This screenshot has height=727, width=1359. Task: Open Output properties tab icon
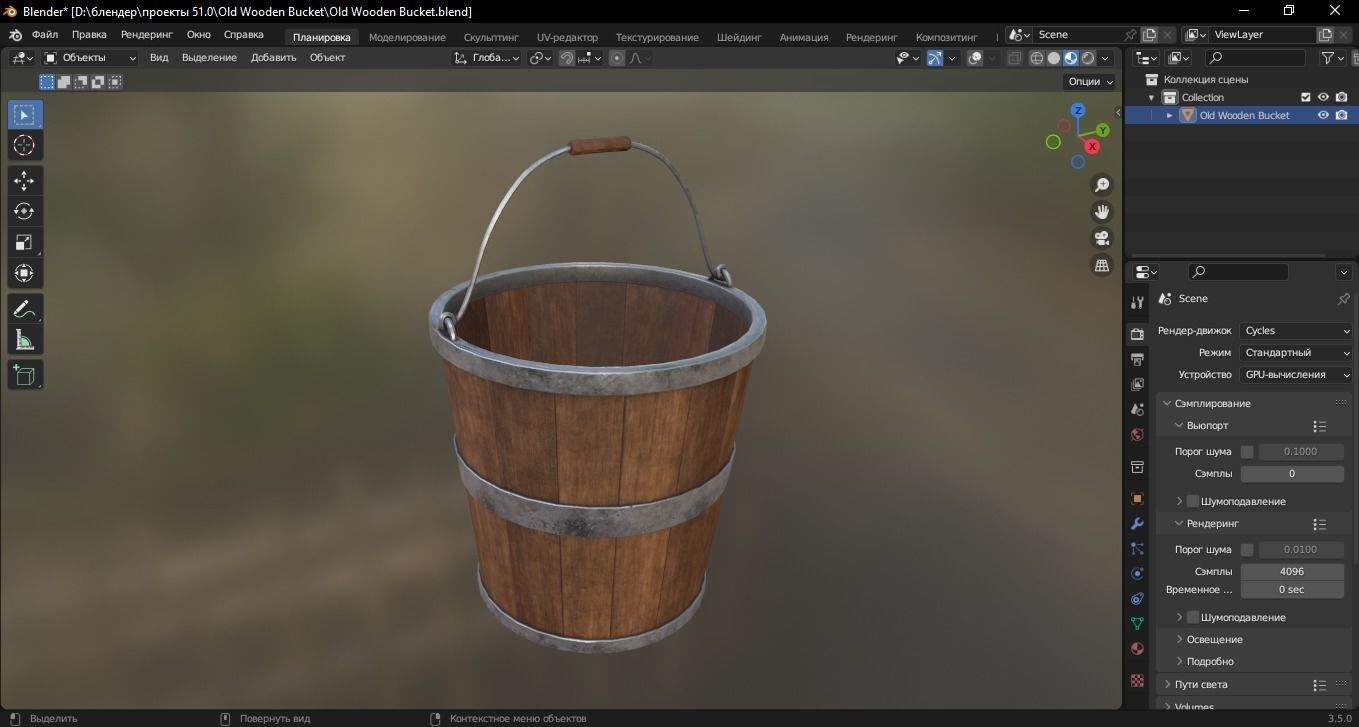[x=1137, y=359]
